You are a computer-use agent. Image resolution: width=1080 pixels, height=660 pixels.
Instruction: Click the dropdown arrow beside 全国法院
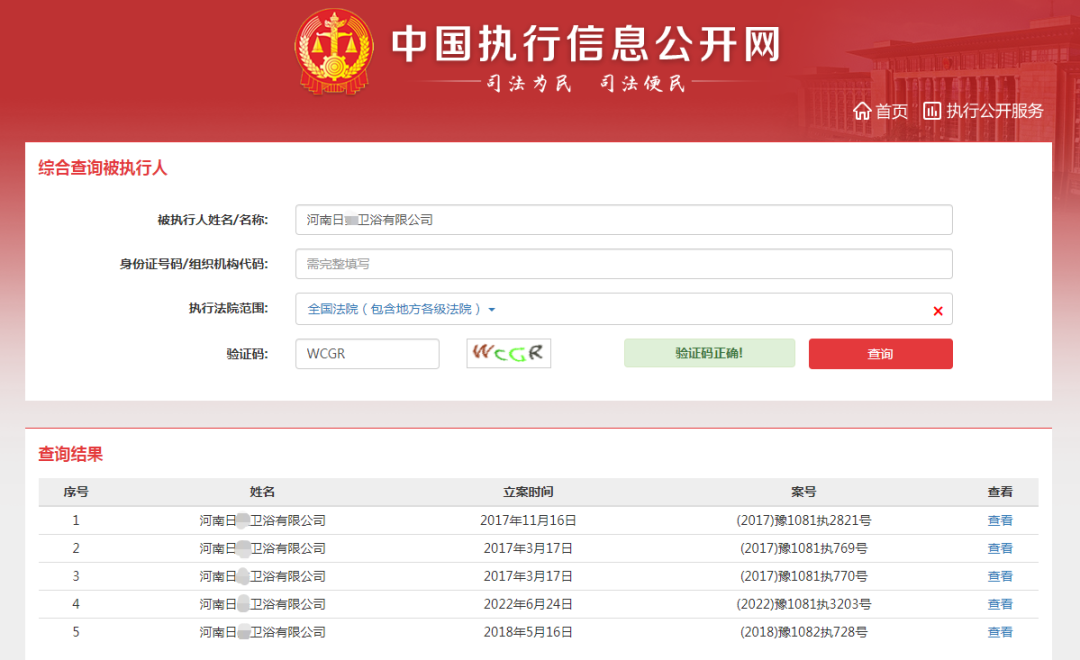(492, 310)
